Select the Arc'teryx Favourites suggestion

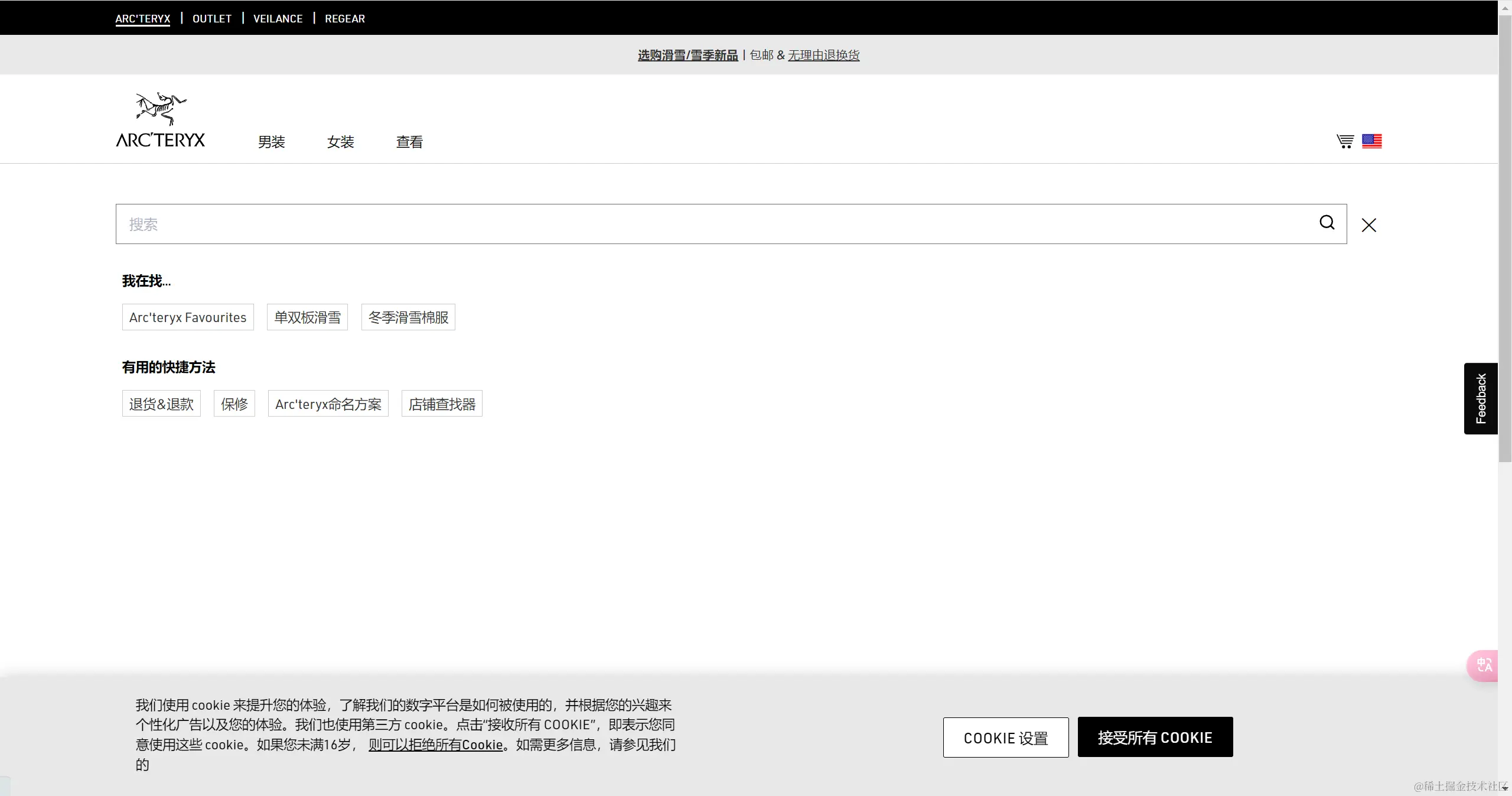(x=188, y=317)
